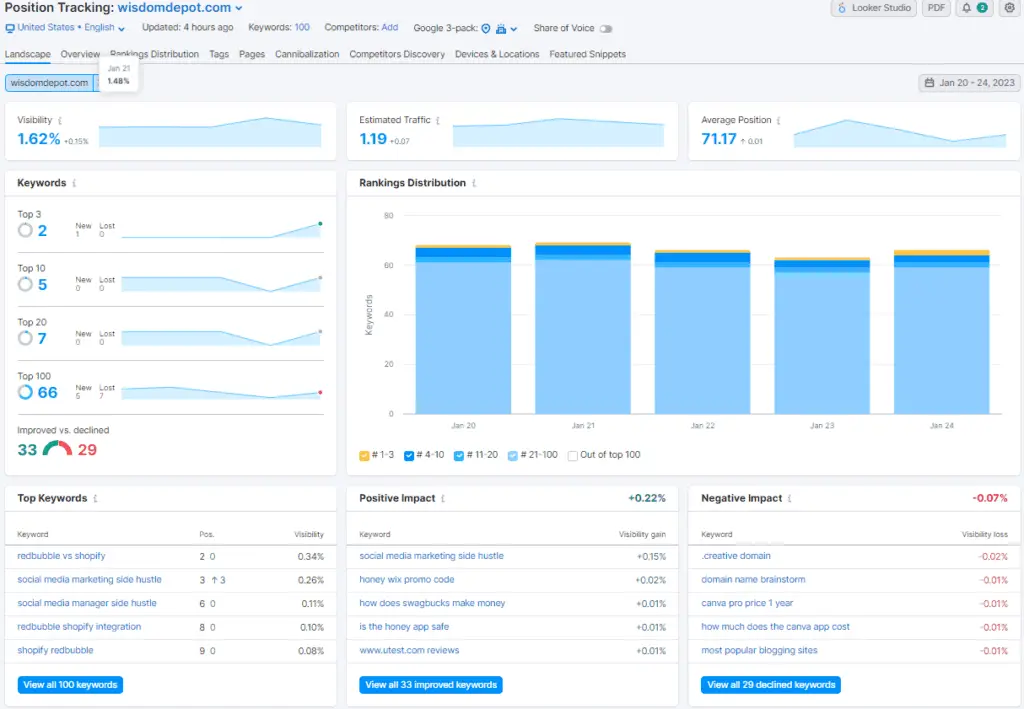The height and width of the screenshot is (709, 1024).
Task: Click the Average Position value 71.17
Action: 718,139
